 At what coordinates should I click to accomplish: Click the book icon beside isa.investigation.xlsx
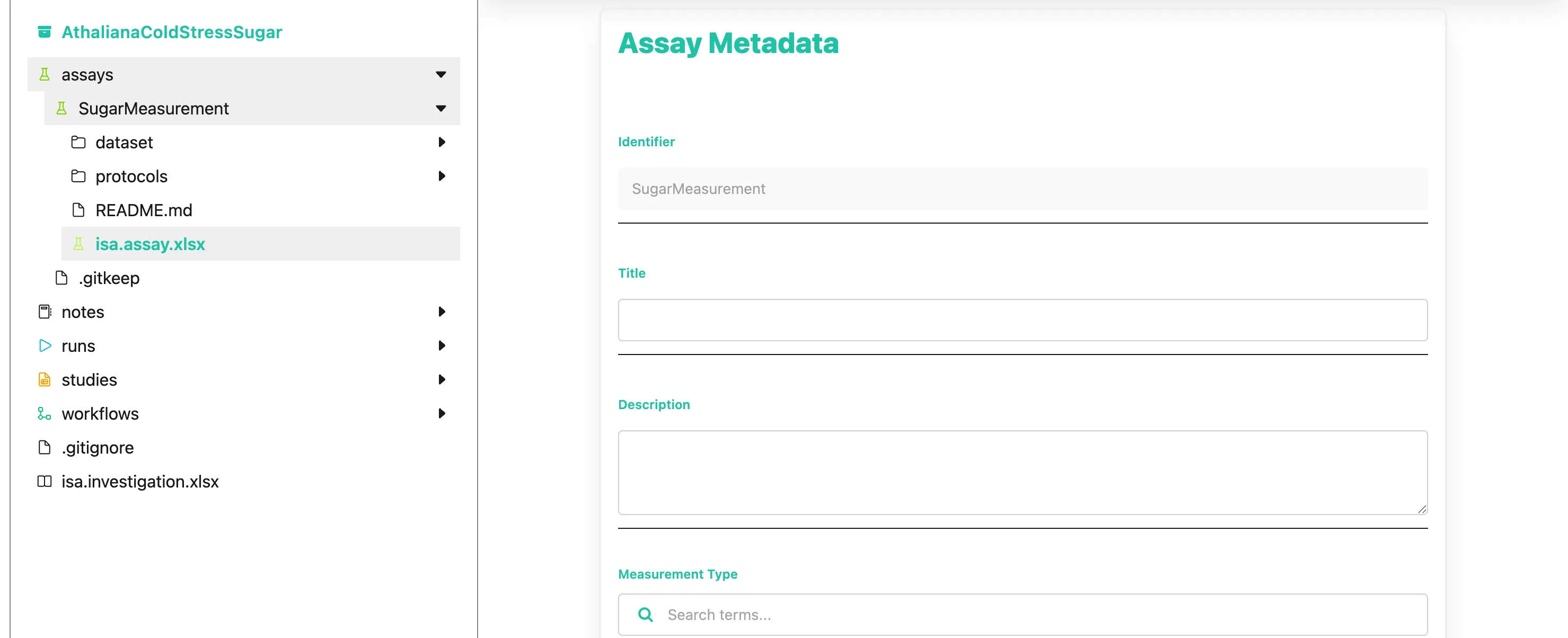point(45,482)
